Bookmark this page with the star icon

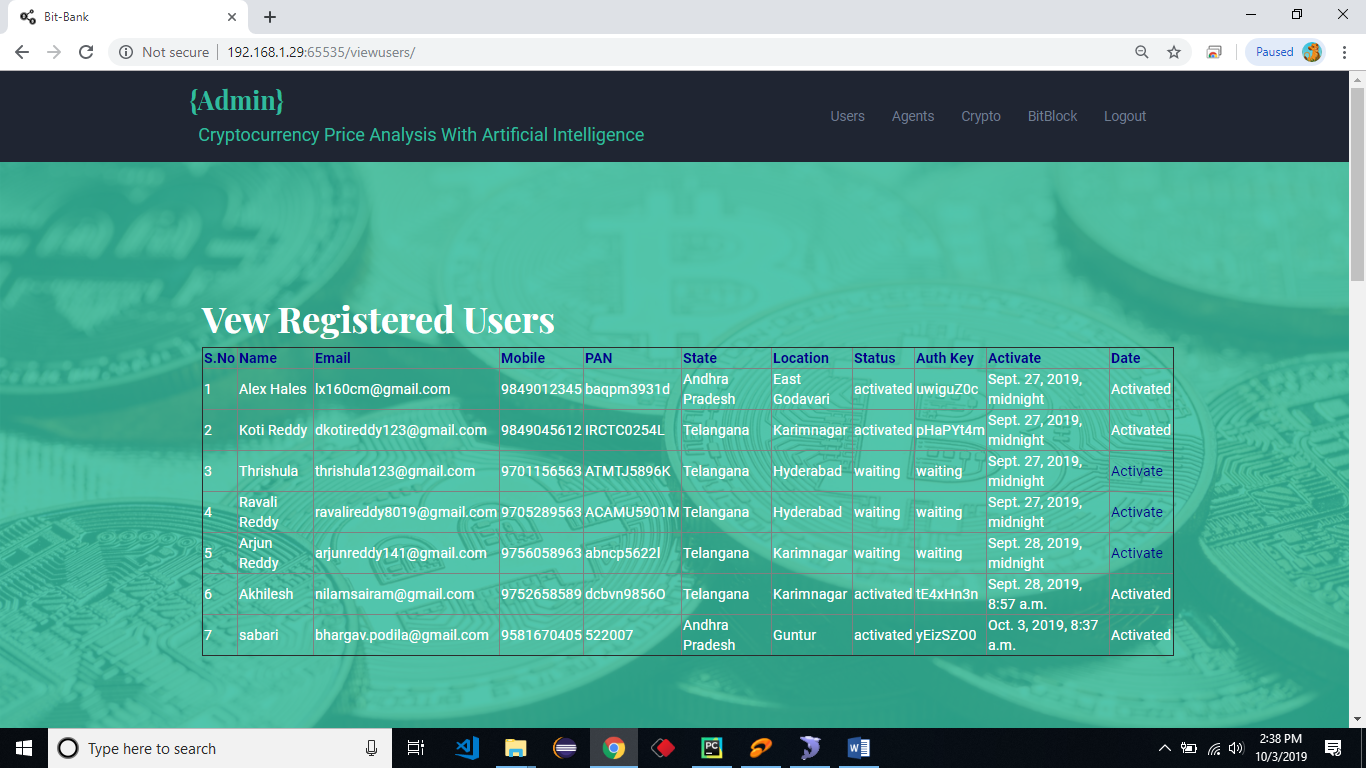coord(1174,52)
